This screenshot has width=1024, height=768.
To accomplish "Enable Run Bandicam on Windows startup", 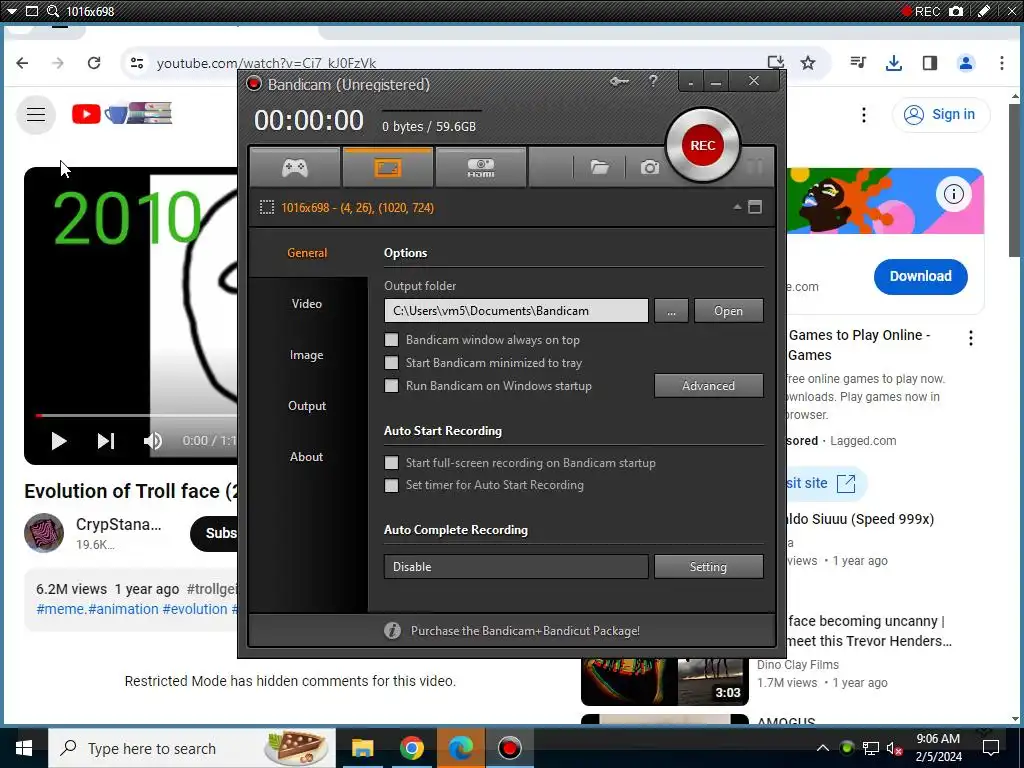I will [391, 385].
